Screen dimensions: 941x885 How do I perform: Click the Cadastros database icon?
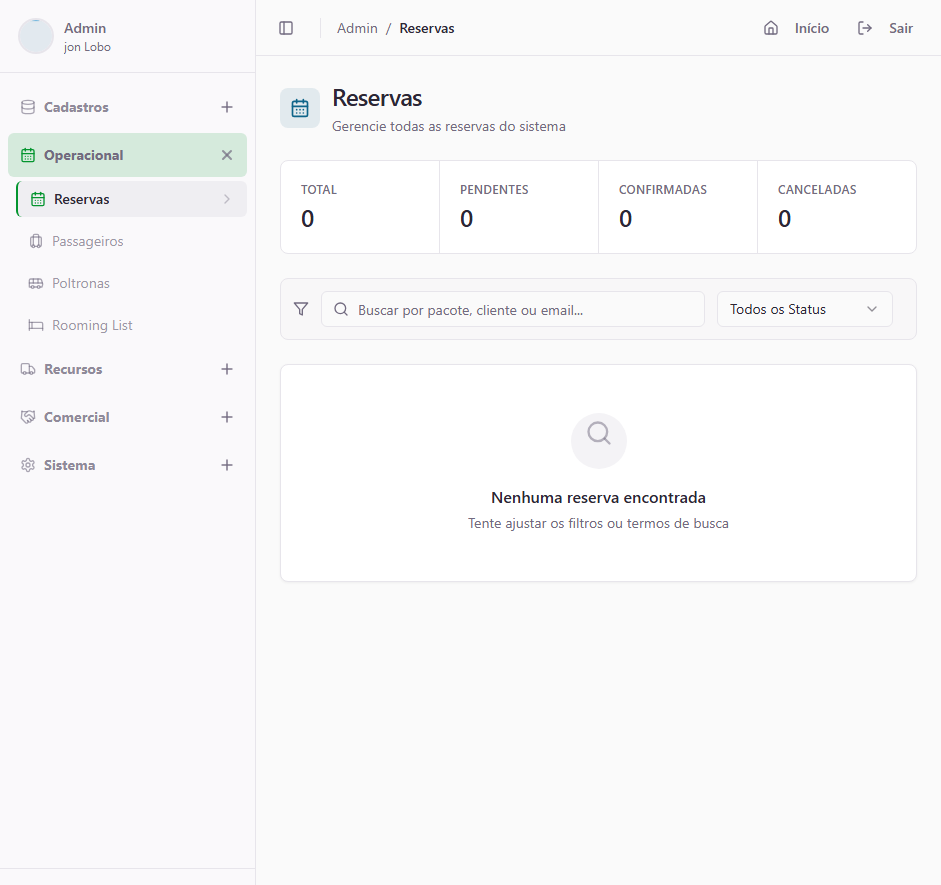pos(28,107)
